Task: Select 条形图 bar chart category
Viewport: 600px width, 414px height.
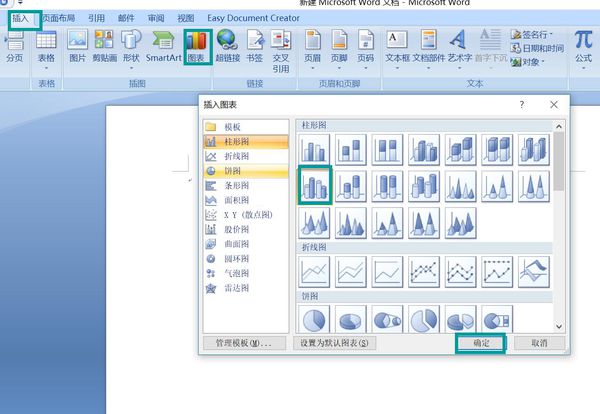Action: click(246, 186)
